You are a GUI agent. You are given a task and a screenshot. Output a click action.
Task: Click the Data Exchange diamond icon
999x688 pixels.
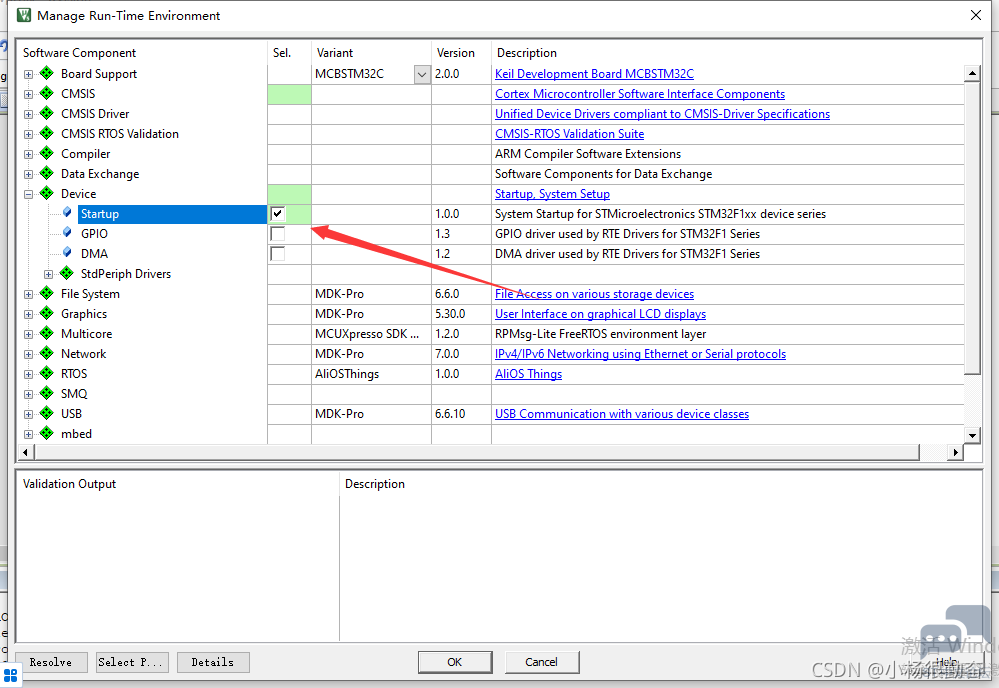click(47, 173)
